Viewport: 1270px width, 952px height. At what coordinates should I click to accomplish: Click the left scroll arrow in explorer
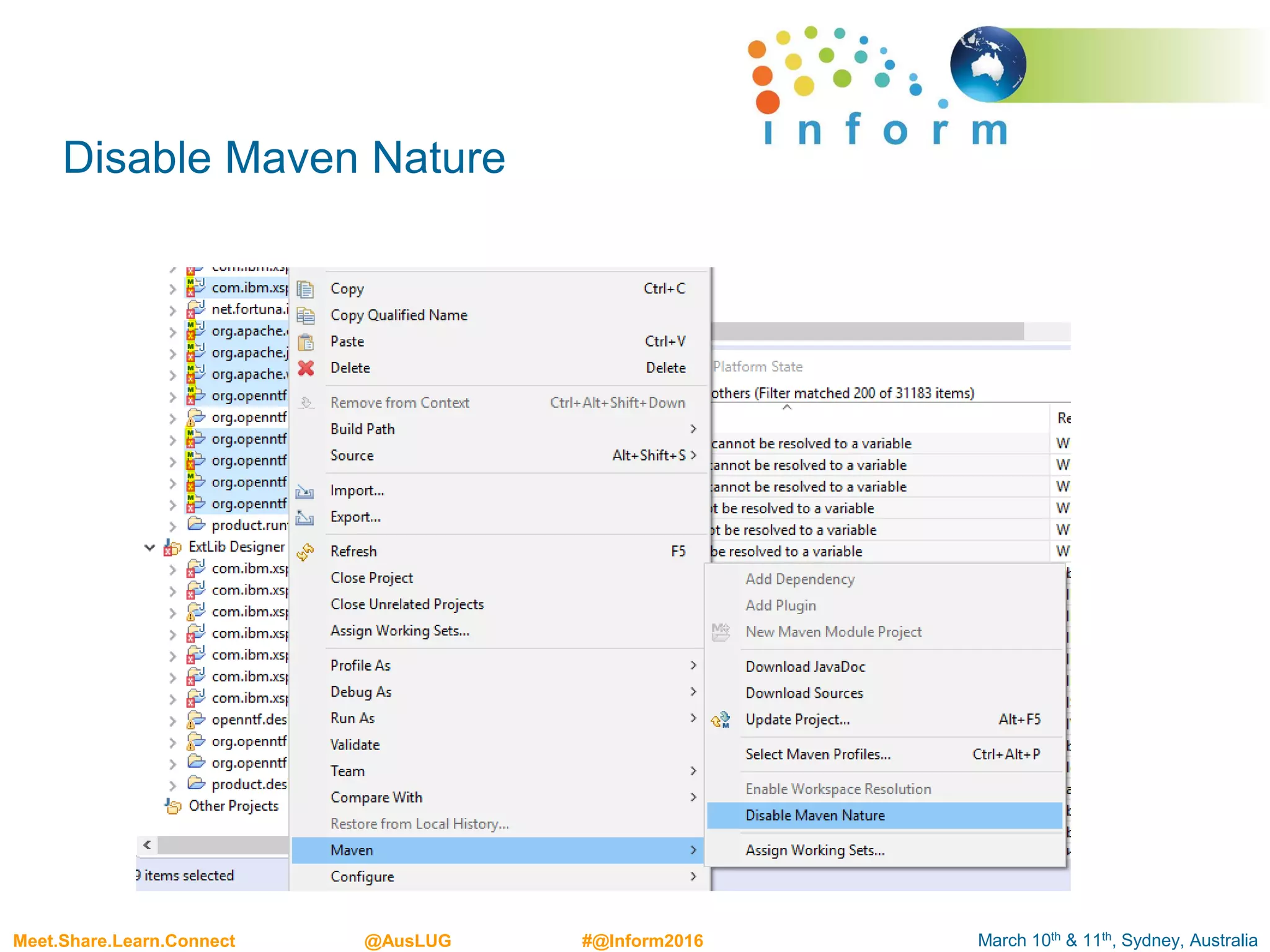[x=147, y=845]
